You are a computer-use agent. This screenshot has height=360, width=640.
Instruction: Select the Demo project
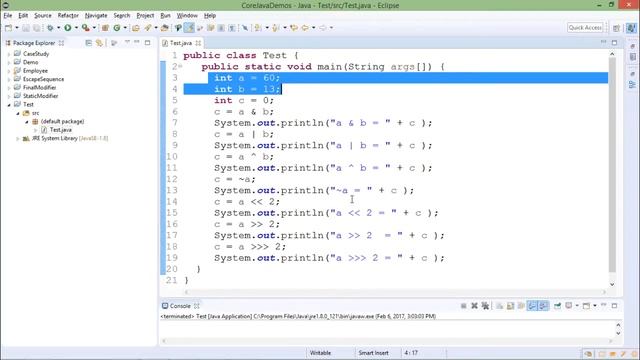click(31, 62)
